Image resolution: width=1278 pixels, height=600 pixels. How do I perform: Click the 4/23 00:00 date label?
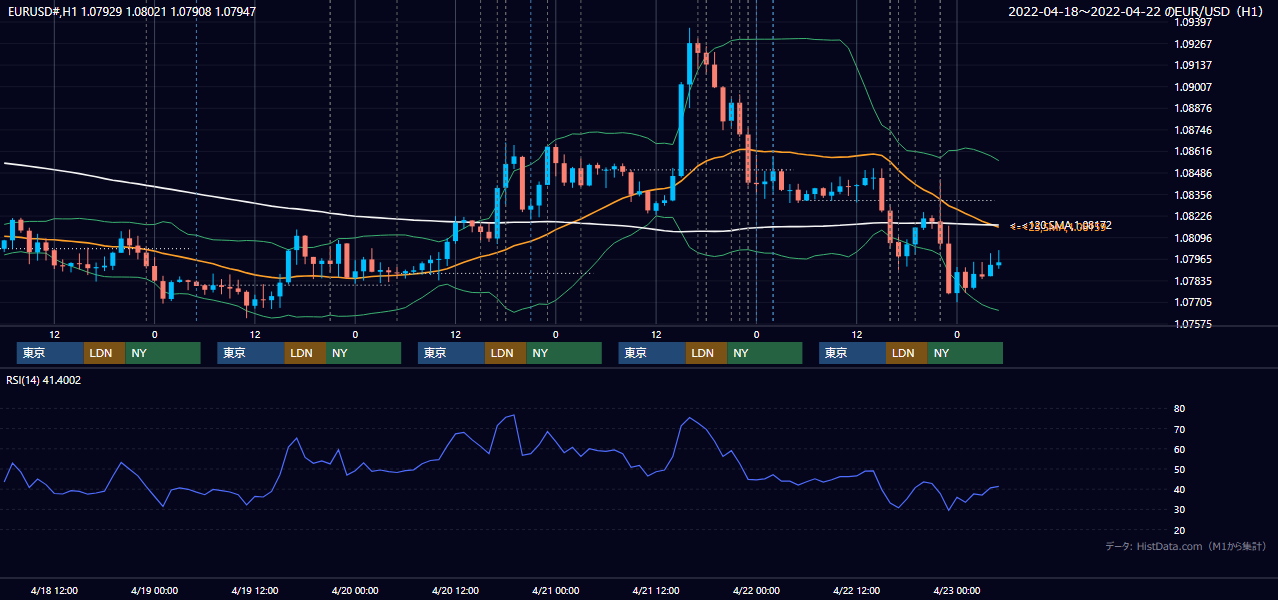click(957, 590)
